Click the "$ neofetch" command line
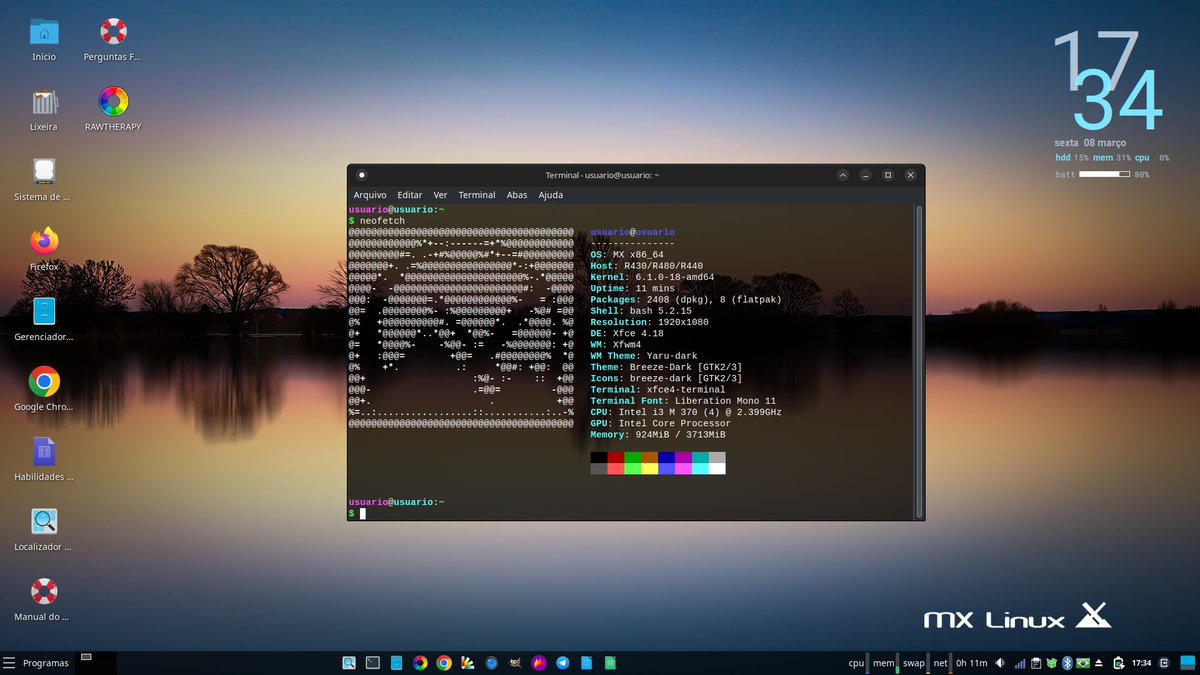1200x675 pixels. (x=375, y=220)
